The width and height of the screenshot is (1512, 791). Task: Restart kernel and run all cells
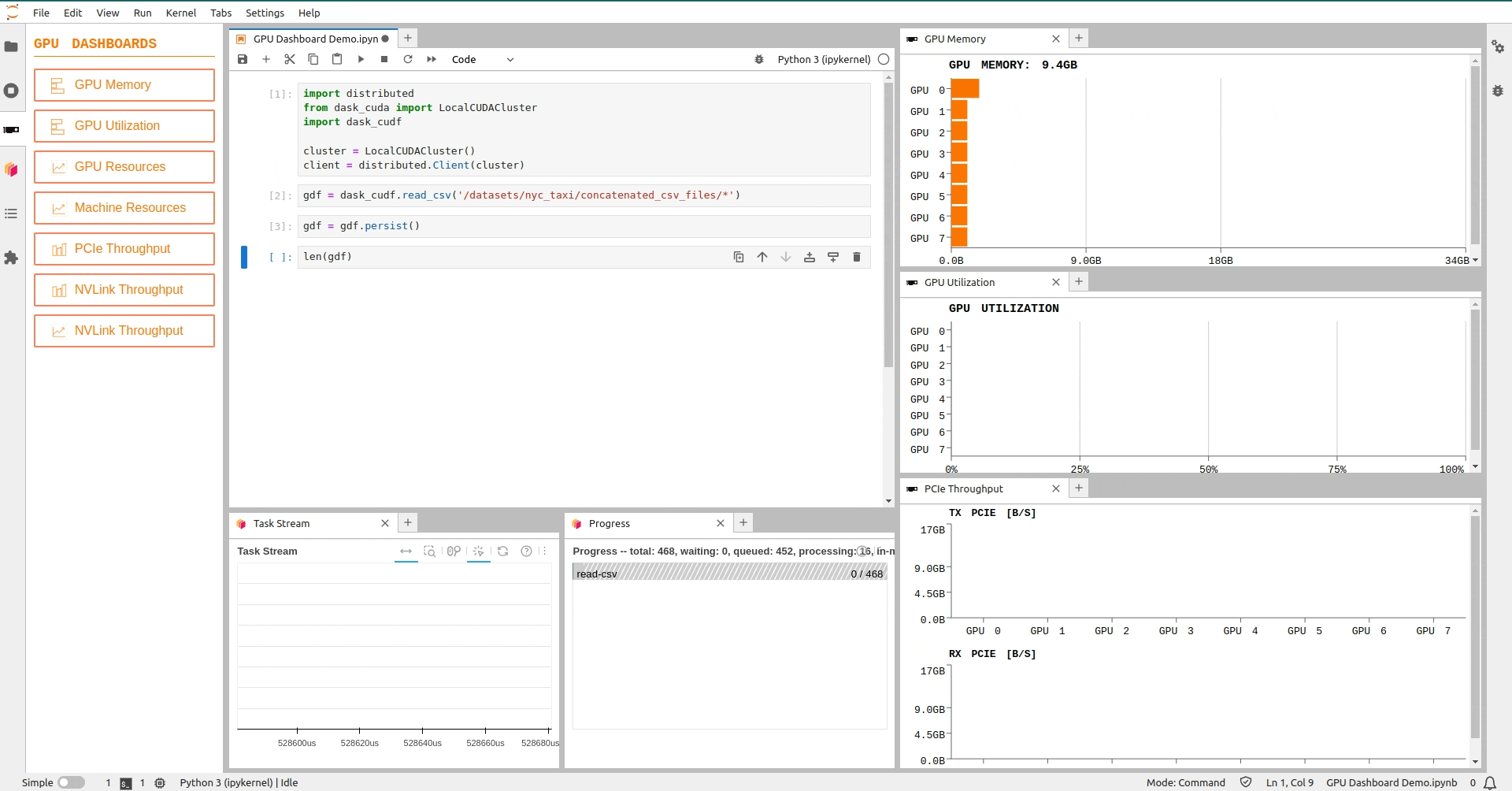pos(431,59)
